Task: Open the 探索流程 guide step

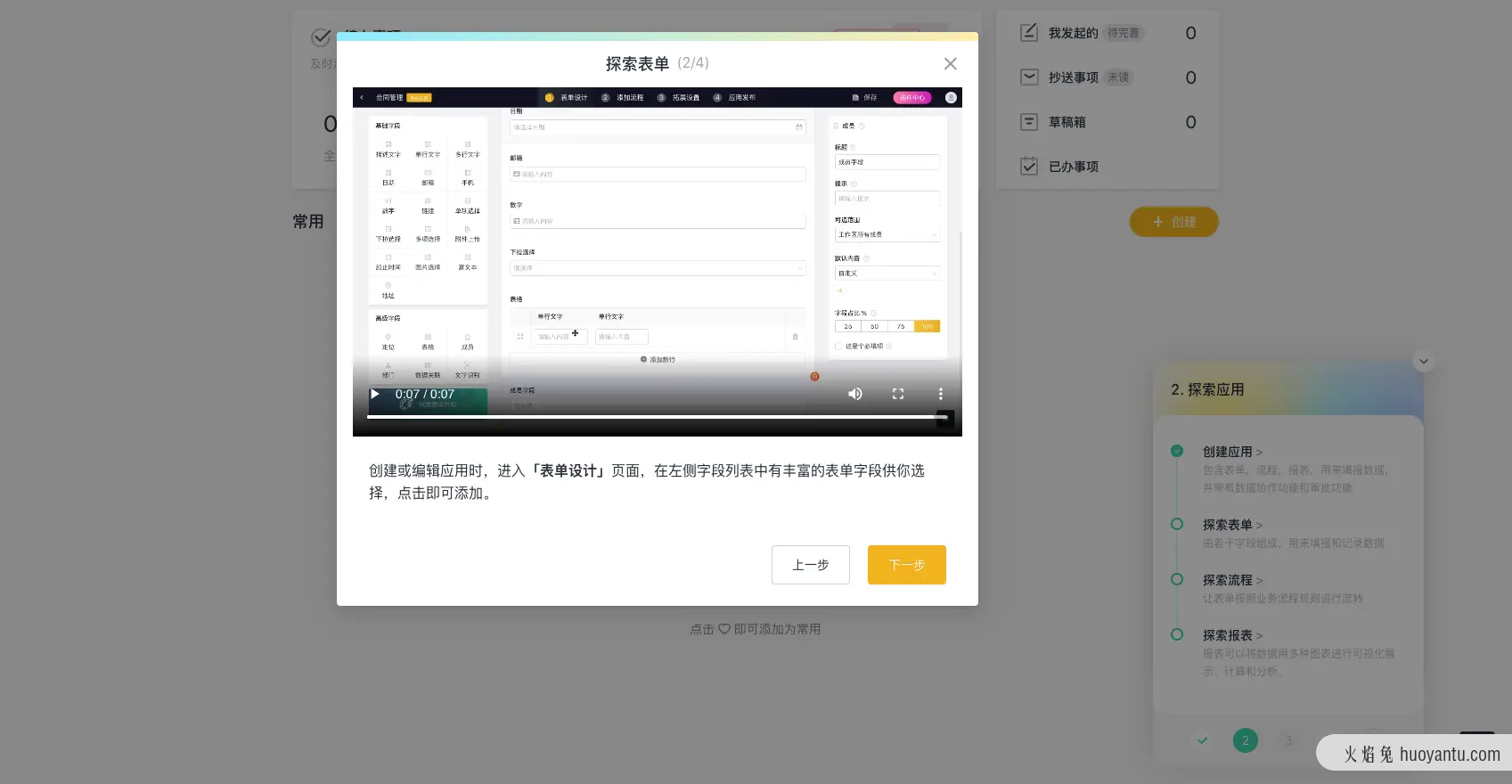Action: pos(1233,580)
